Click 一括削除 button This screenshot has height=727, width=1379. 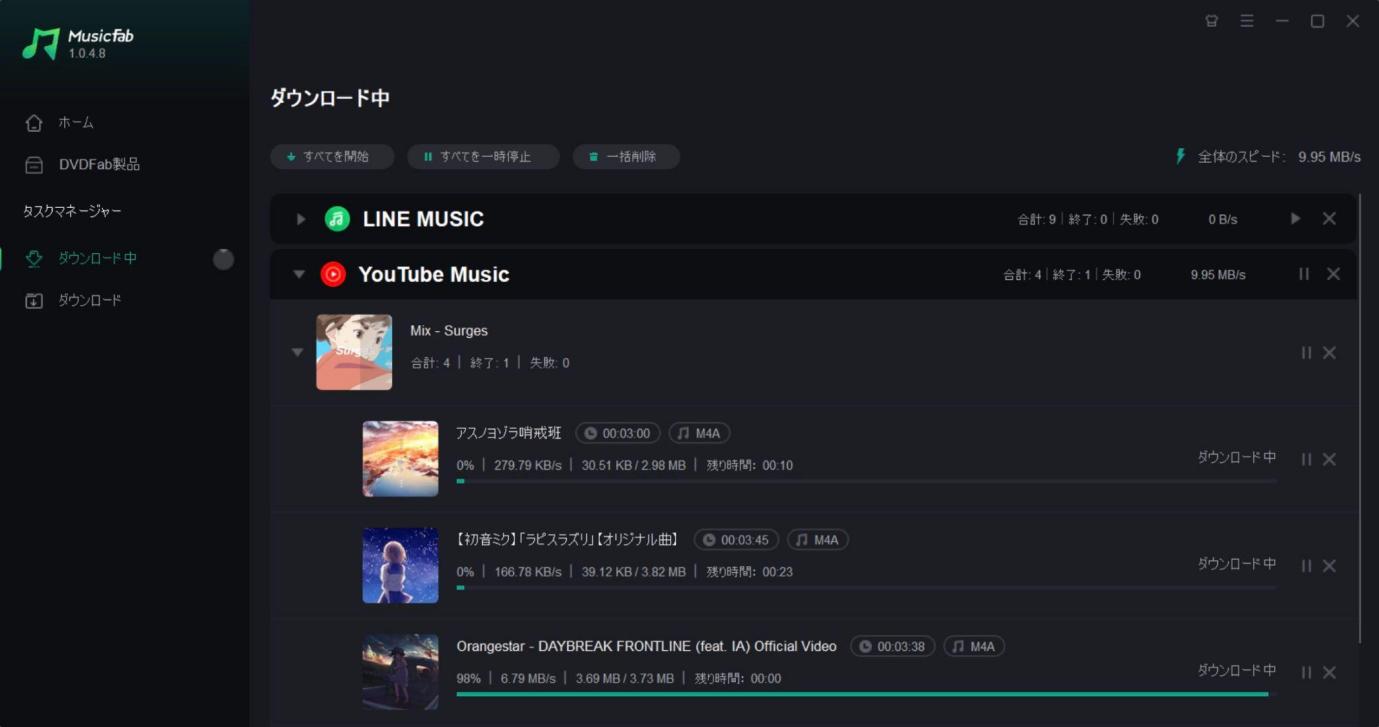626,157
